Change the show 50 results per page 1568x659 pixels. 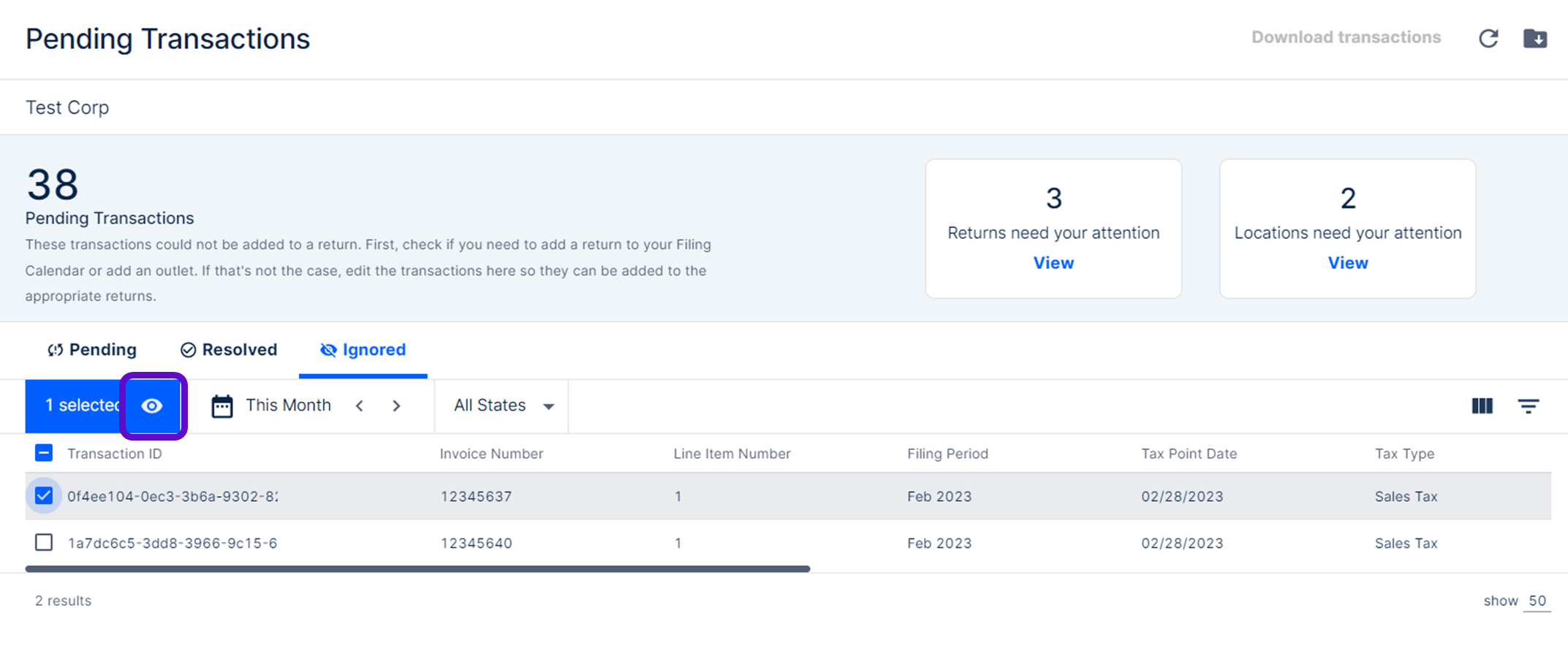point(1537,601)
